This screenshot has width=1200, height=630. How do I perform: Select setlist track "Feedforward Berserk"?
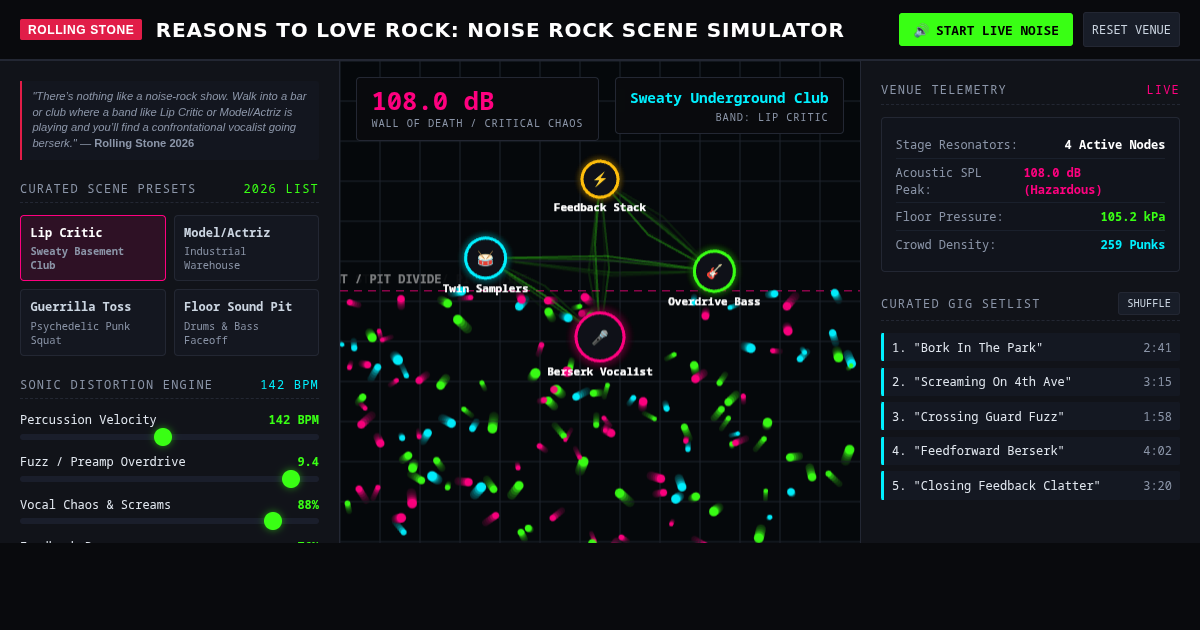(x=1030, y=451)
